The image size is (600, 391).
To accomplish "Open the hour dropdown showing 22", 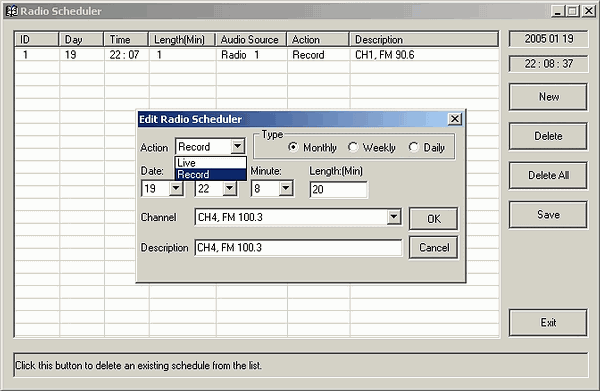I will 230,189.
